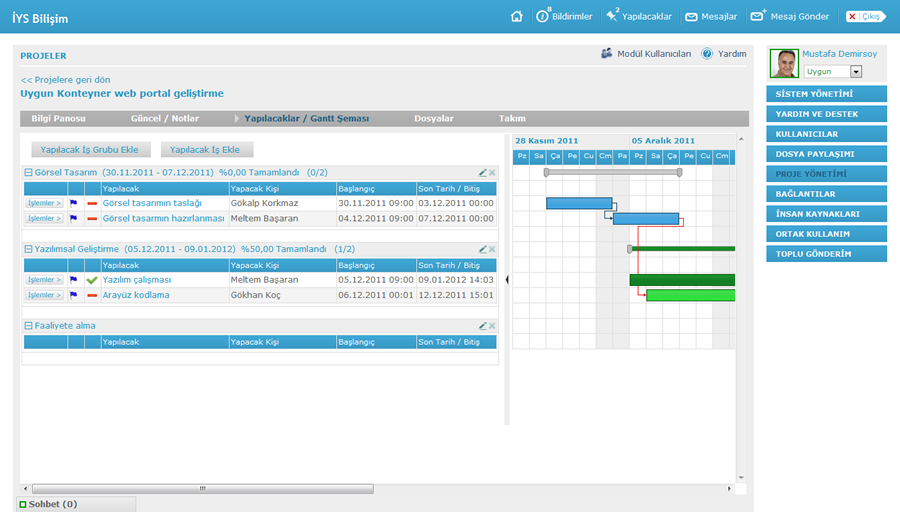Delete the Faaliyete alma group with X icon
This screenshot has width=900, height=512.
pyautogui.click(x=492, y=326)
